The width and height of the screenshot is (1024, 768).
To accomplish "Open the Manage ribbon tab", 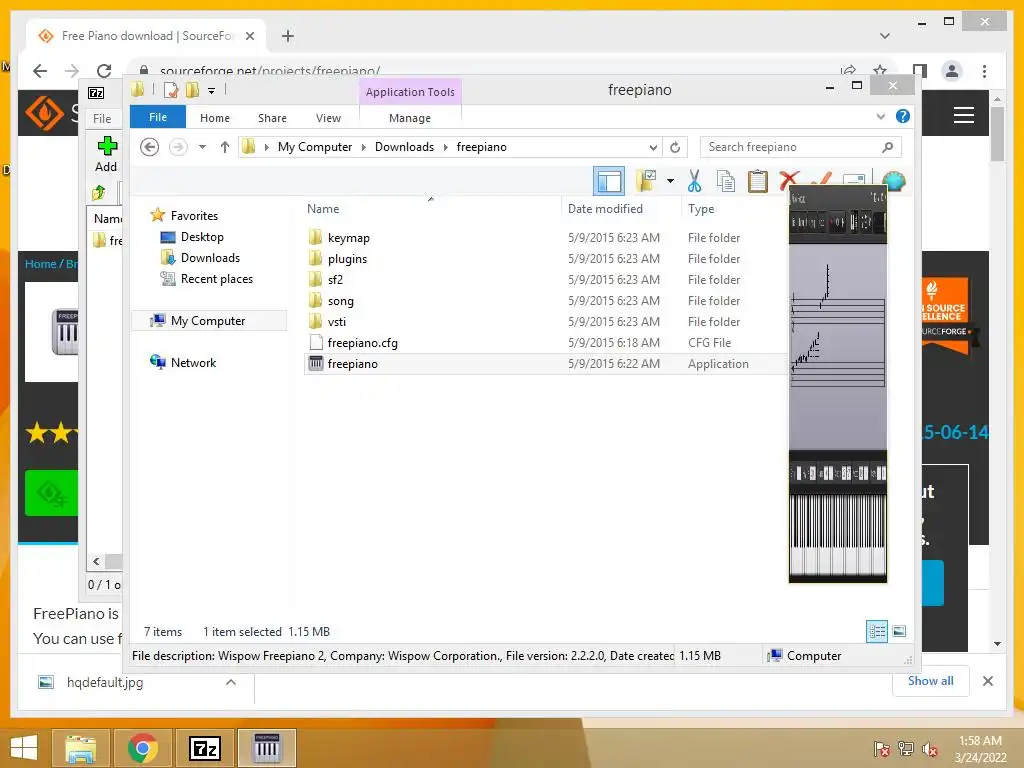I will [409, 118].
